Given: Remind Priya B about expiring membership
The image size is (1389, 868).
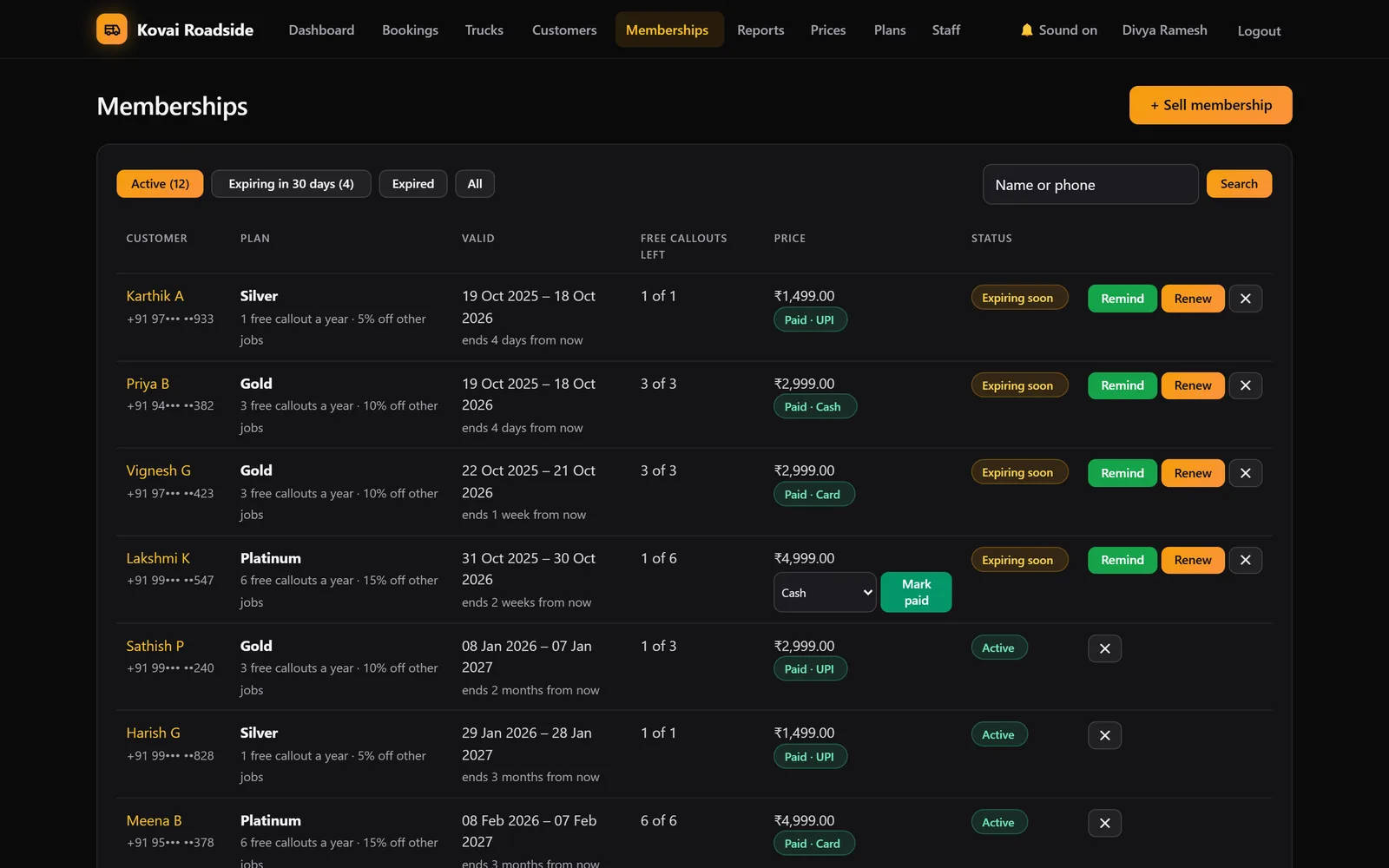Looking at the screenshot, I should pos(1122,385).
